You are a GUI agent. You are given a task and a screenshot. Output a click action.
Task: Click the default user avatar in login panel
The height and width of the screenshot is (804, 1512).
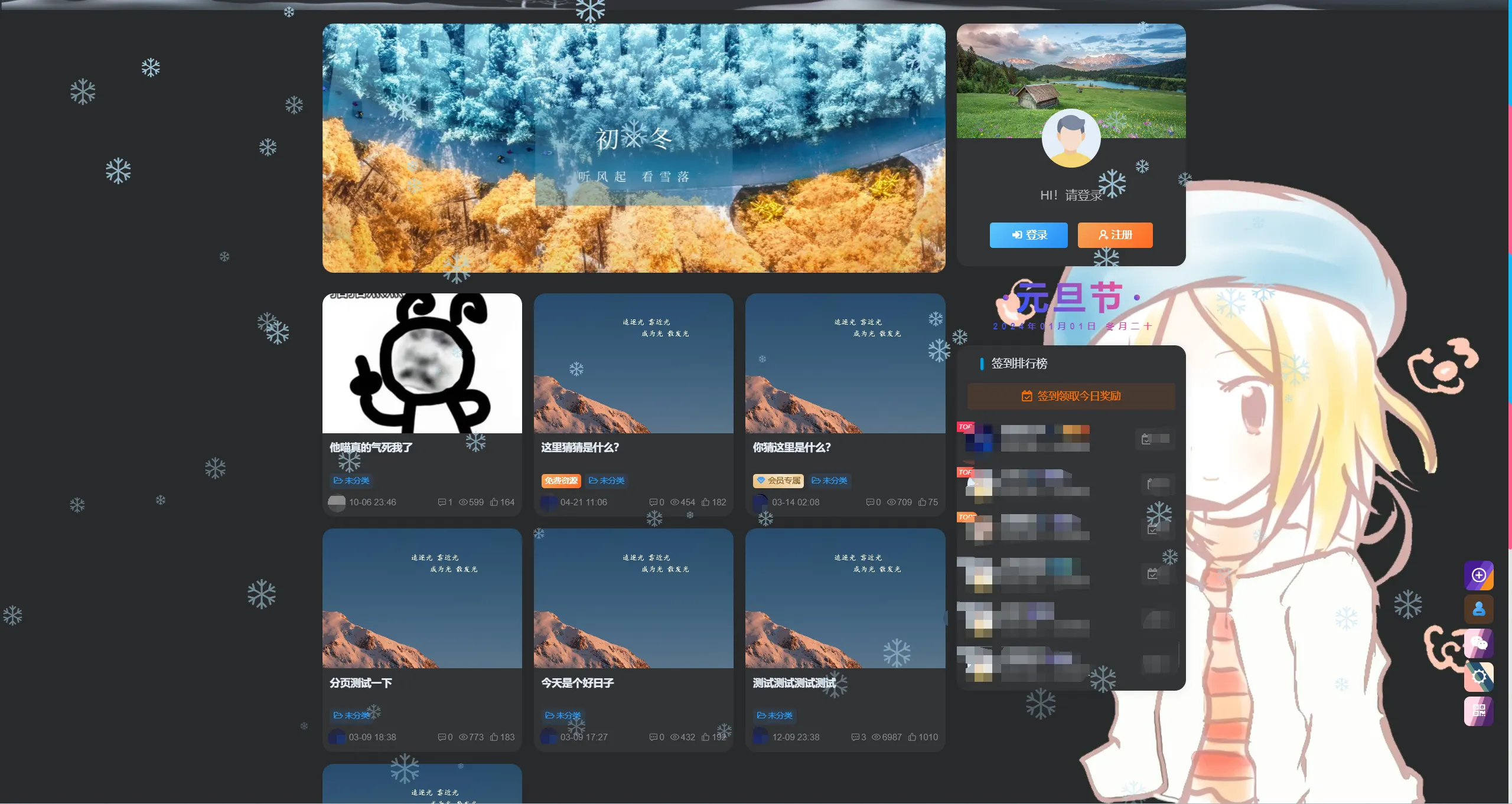(x=1071, y=138)
